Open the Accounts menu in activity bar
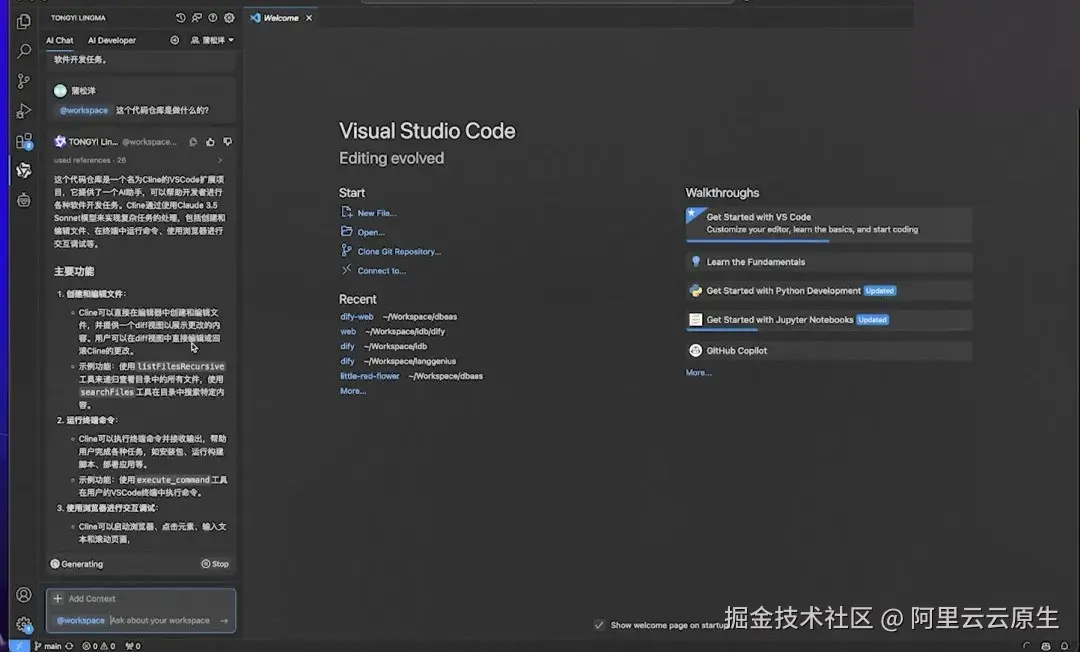Viewport: 1080px width, 652px height. click(23, 595)
